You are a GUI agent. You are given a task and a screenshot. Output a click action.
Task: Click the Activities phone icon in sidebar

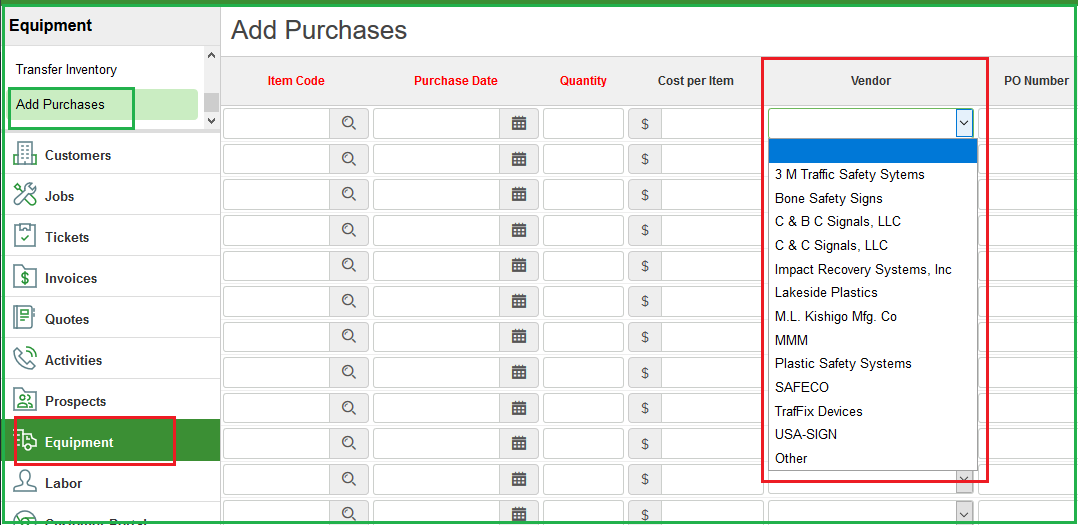click(25, 360)
